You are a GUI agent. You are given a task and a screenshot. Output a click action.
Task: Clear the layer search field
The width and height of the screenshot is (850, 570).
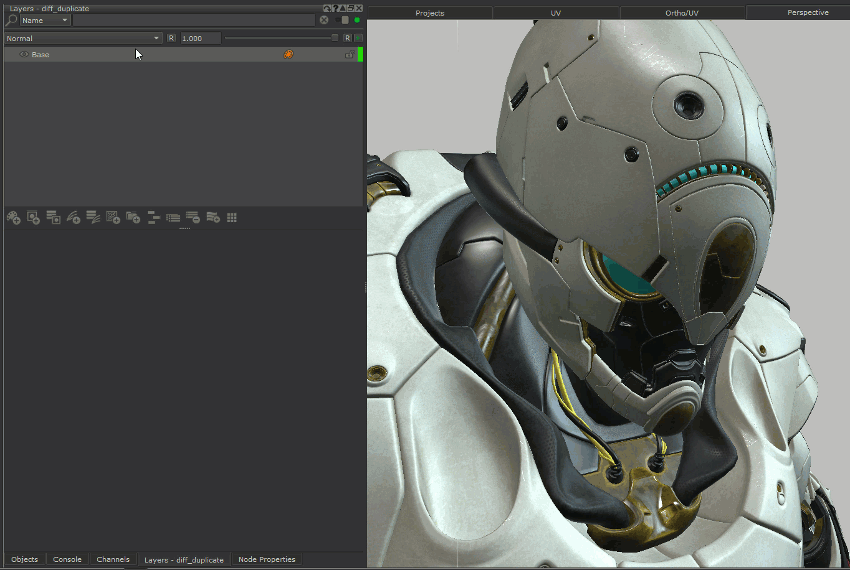[324, 20]
